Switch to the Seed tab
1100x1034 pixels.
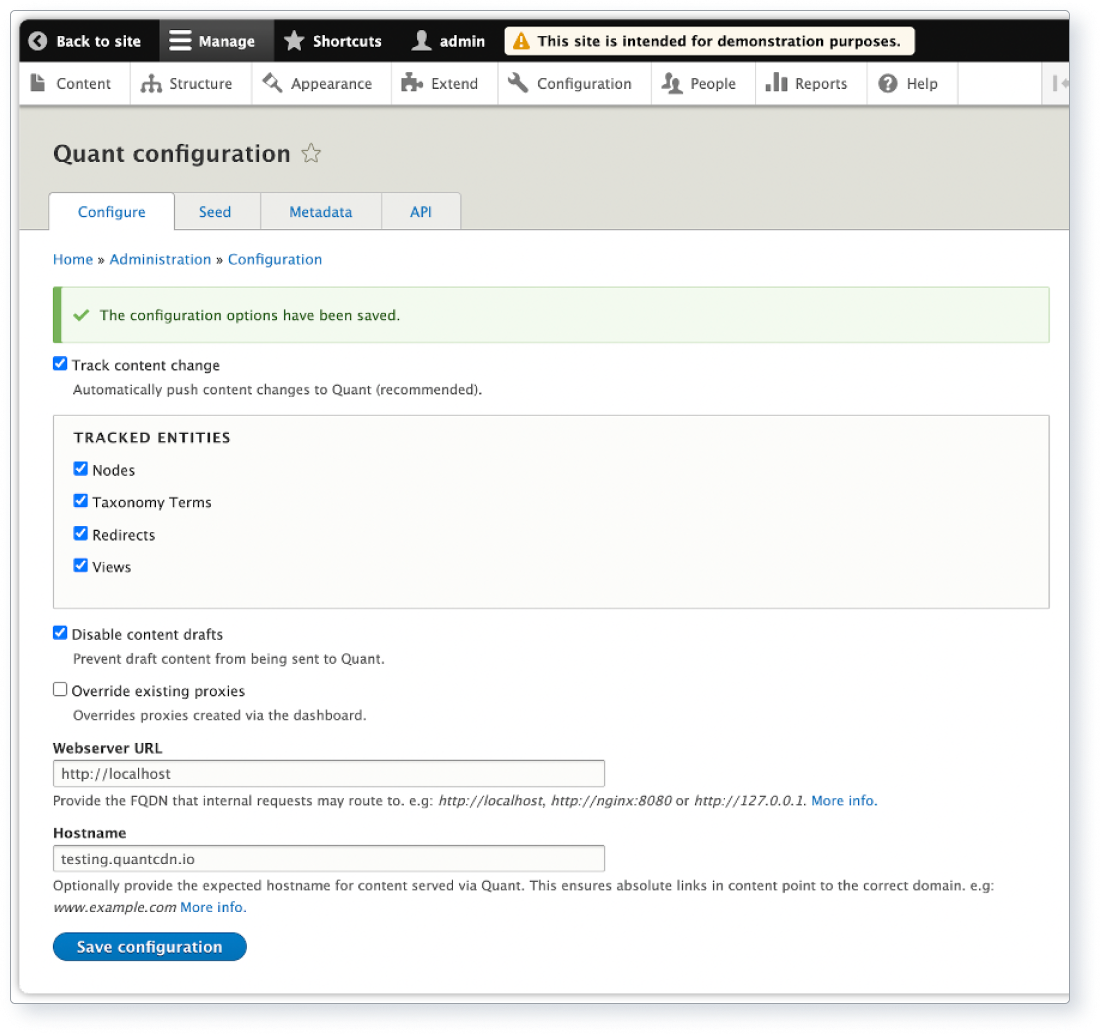click(215, 211)
